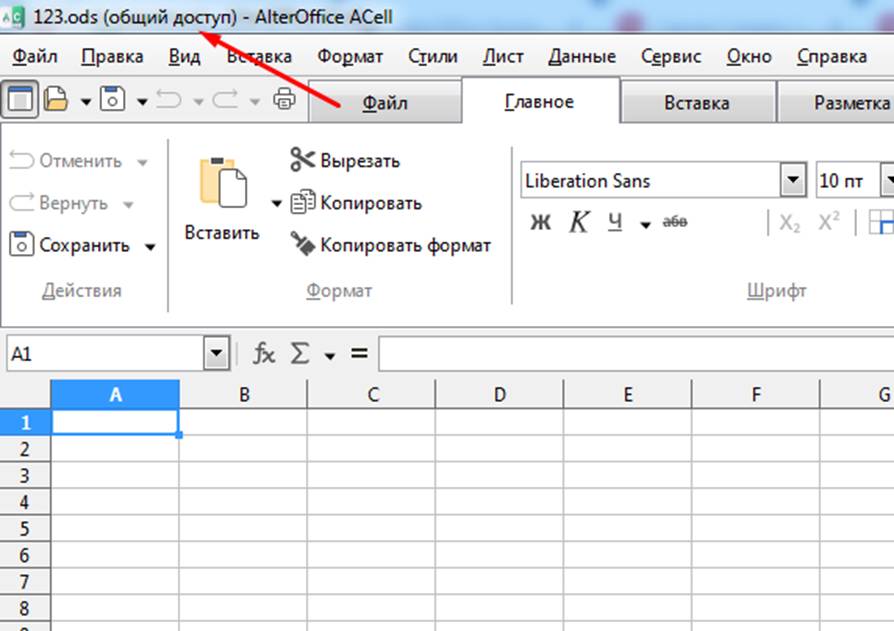The width and height of the screenshot is (894, 631).
Task: Click the Formula equals sign icon
Action: coord(359,353)
